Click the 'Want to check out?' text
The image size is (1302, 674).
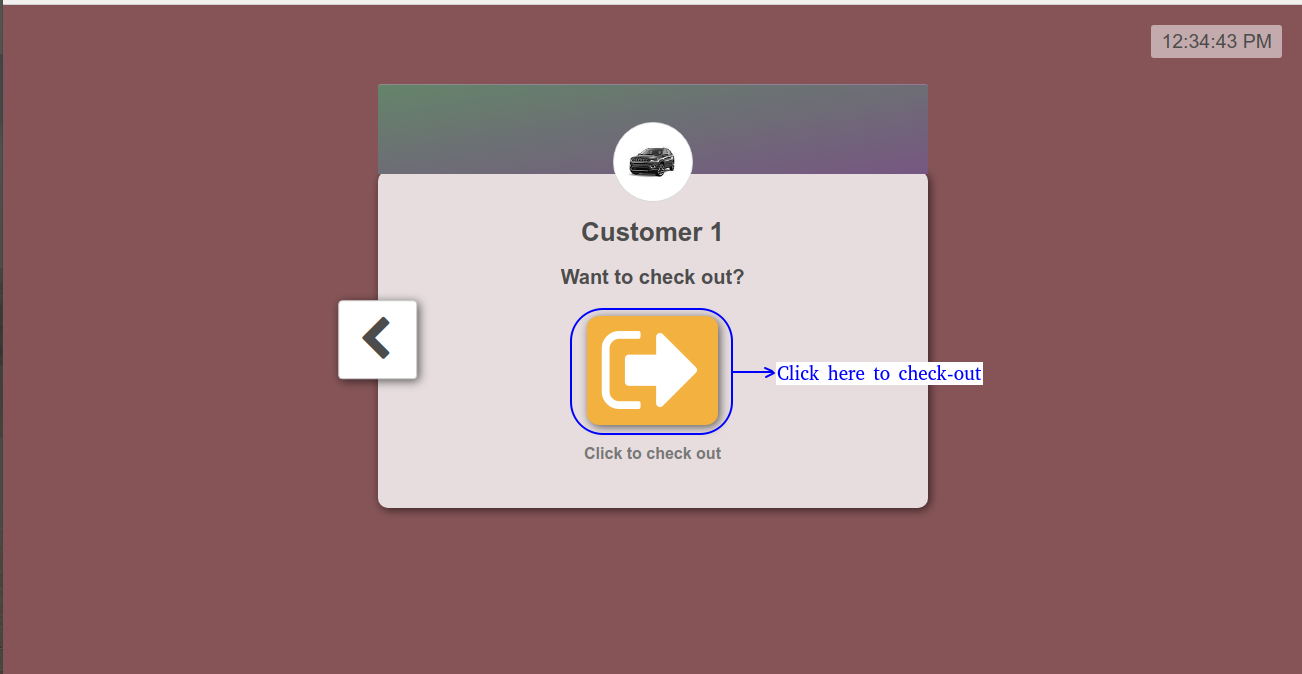tap(652, 277)
